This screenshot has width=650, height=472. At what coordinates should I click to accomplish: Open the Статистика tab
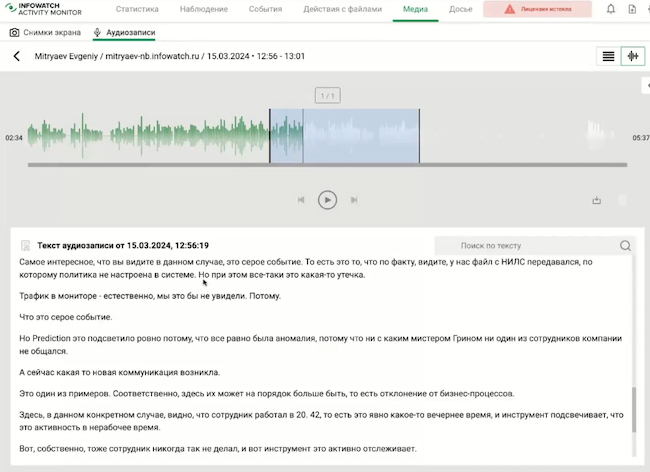[x=137, y=9]
